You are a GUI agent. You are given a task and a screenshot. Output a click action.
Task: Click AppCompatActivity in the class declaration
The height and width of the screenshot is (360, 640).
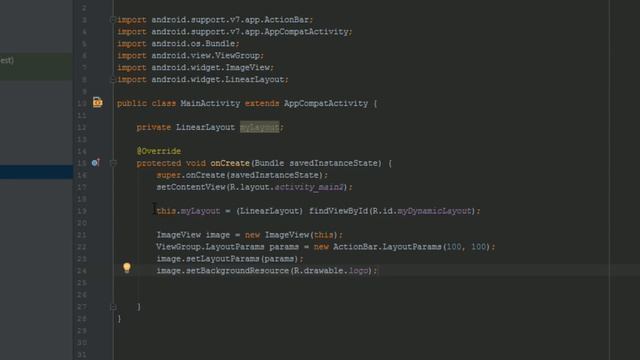[326, 103]
